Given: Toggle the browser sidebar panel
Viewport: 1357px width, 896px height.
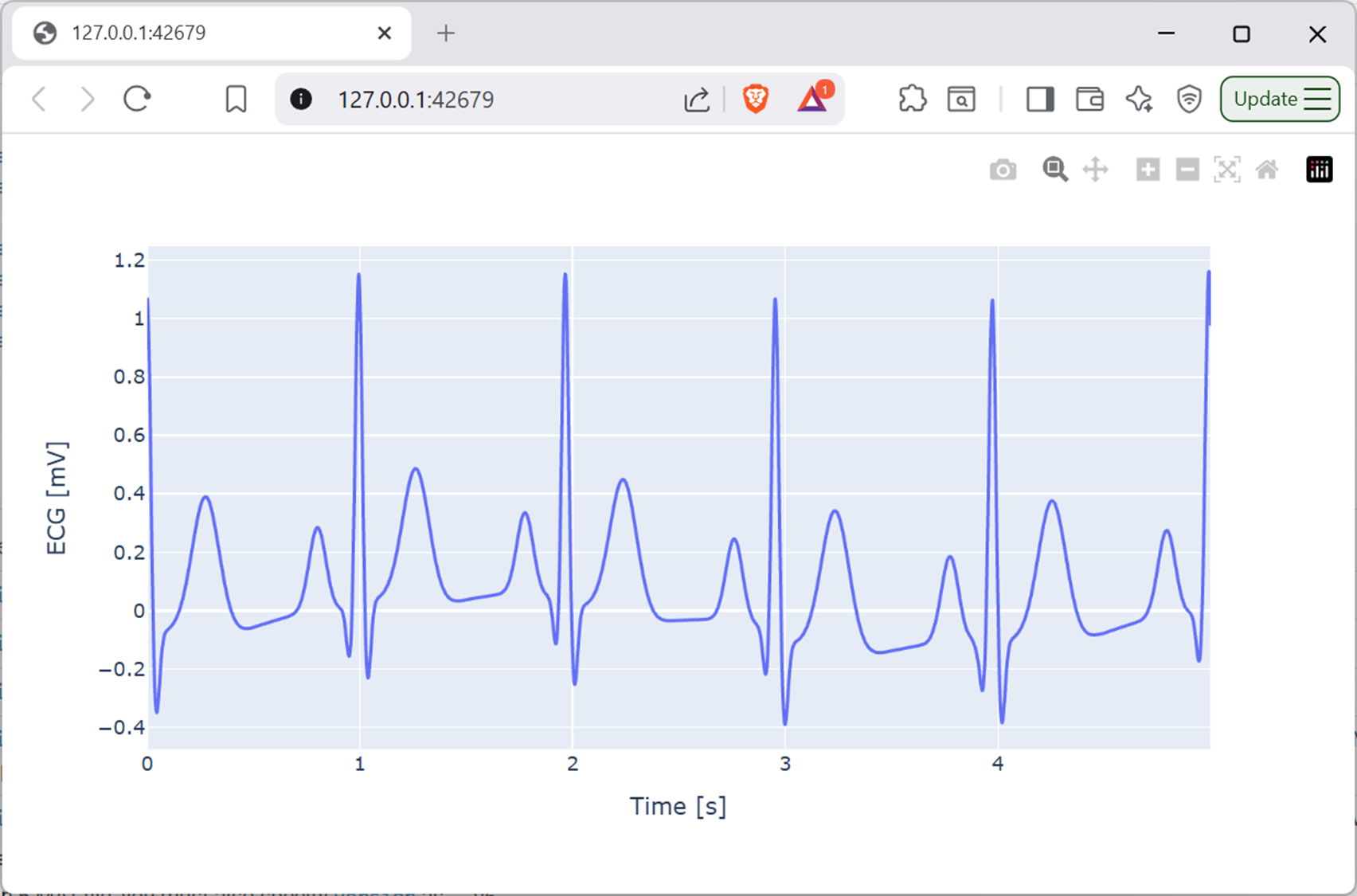Looking at the screenshot, I should 1040,100.
